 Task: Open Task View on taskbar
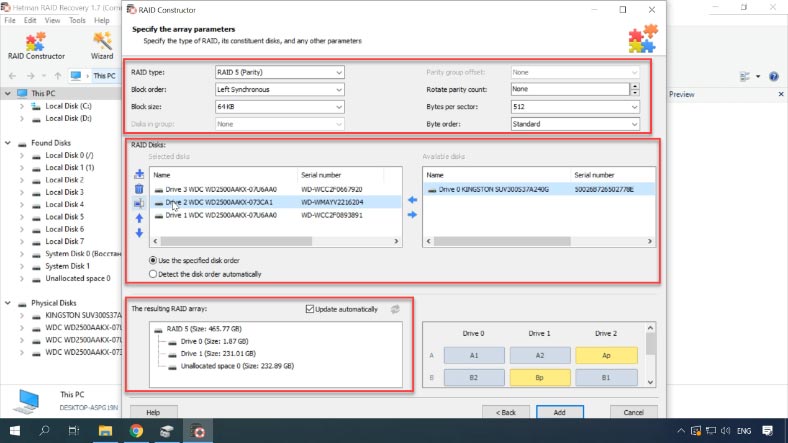pos(74,431)
